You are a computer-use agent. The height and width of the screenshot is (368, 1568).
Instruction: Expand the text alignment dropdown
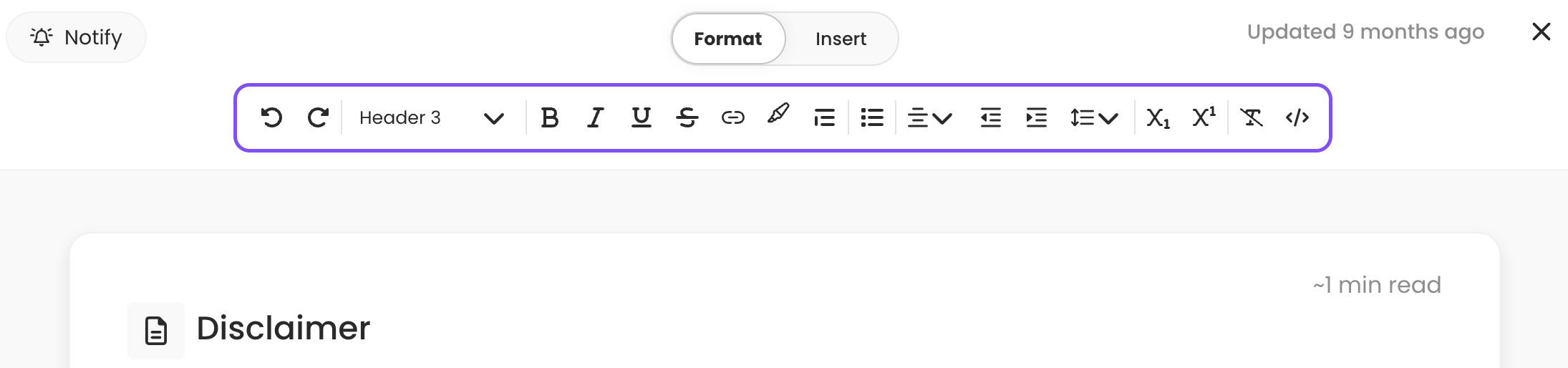pyautogui.click(x=929, y=117)
